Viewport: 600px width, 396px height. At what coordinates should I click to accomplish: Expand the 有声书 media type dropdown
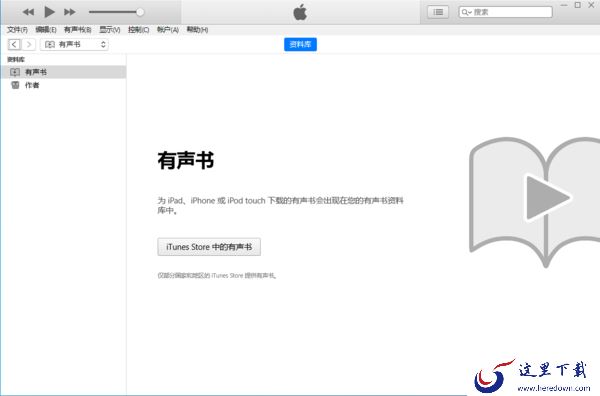point(74,44)
